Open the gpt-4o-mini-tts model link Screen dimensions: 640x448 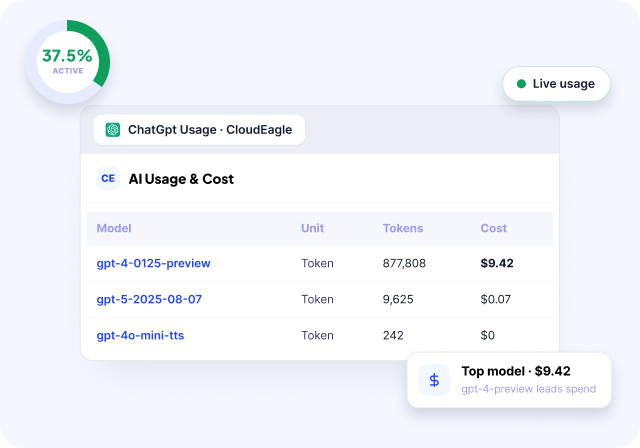tap(140, 335)
